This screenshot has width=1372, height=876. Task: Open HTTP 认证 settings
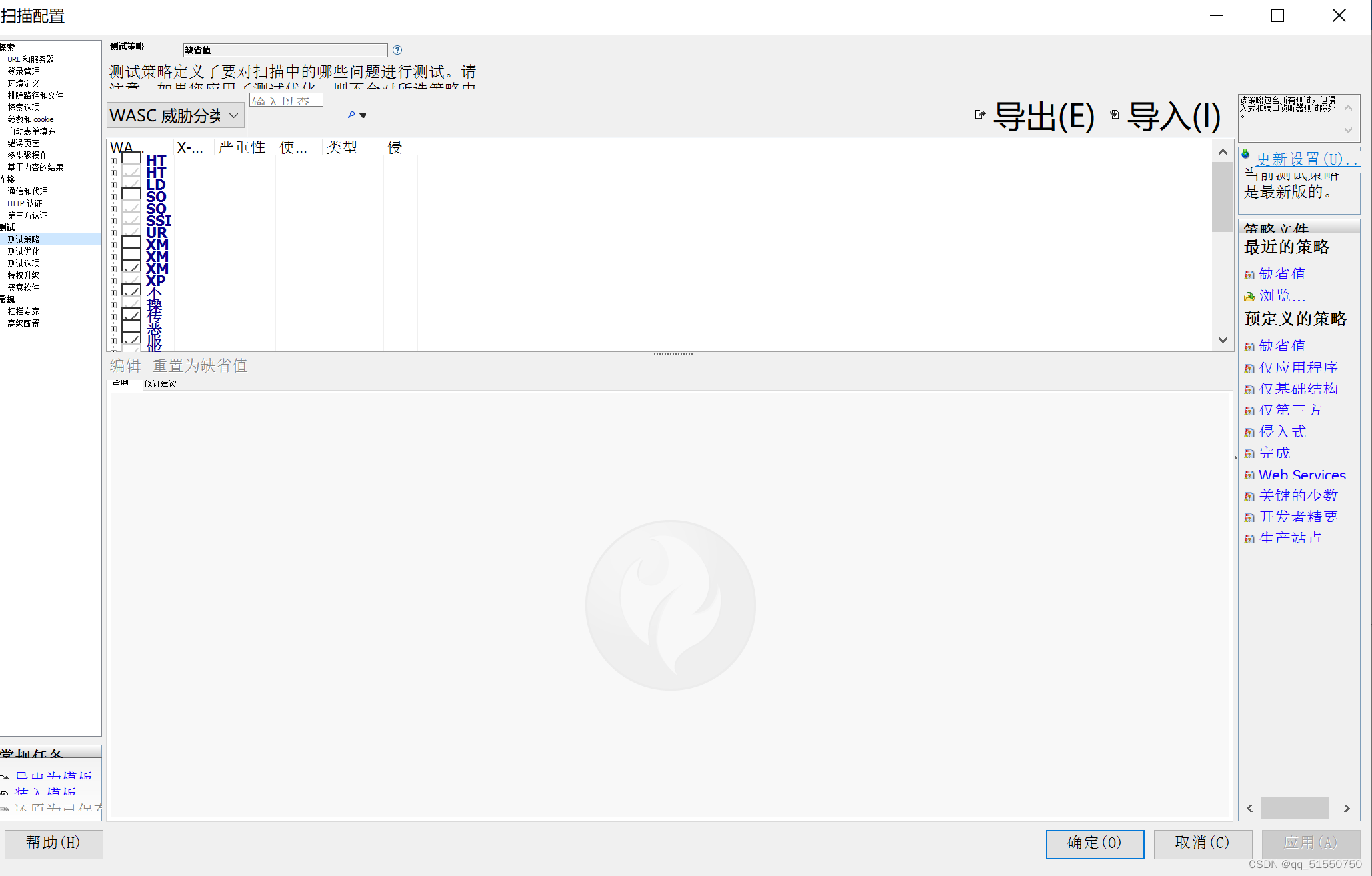pyautogui.click(x=25, y=203)
